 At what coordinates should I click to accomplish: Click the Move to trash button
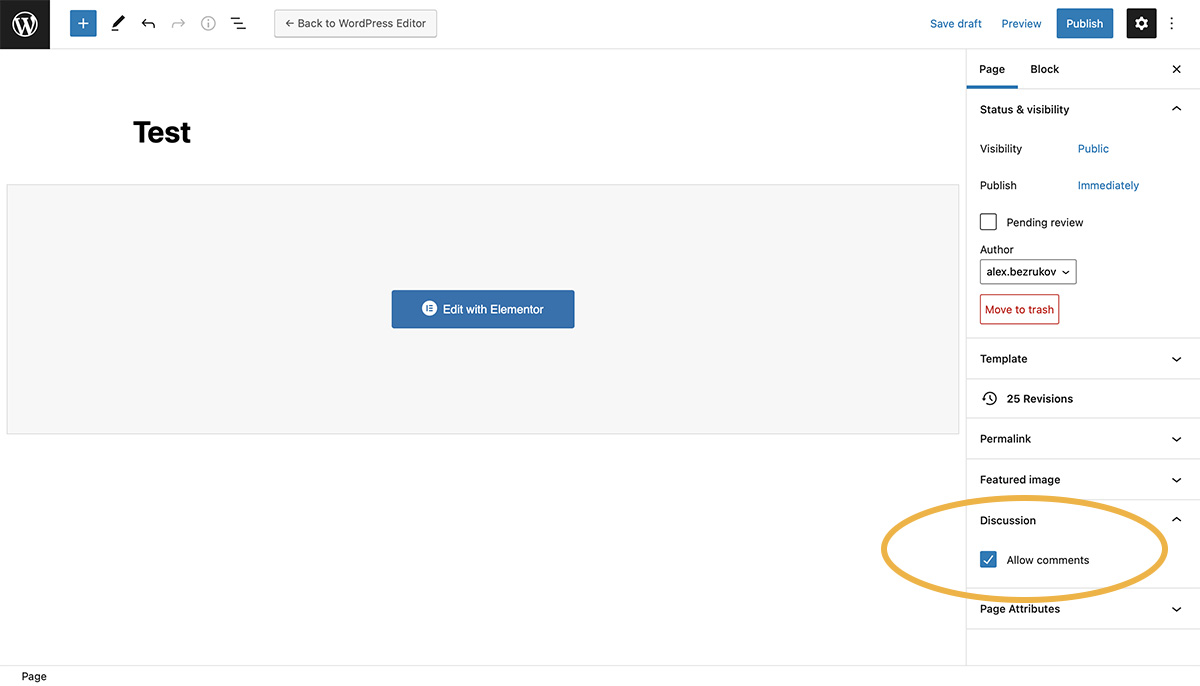coord(1019,309)
